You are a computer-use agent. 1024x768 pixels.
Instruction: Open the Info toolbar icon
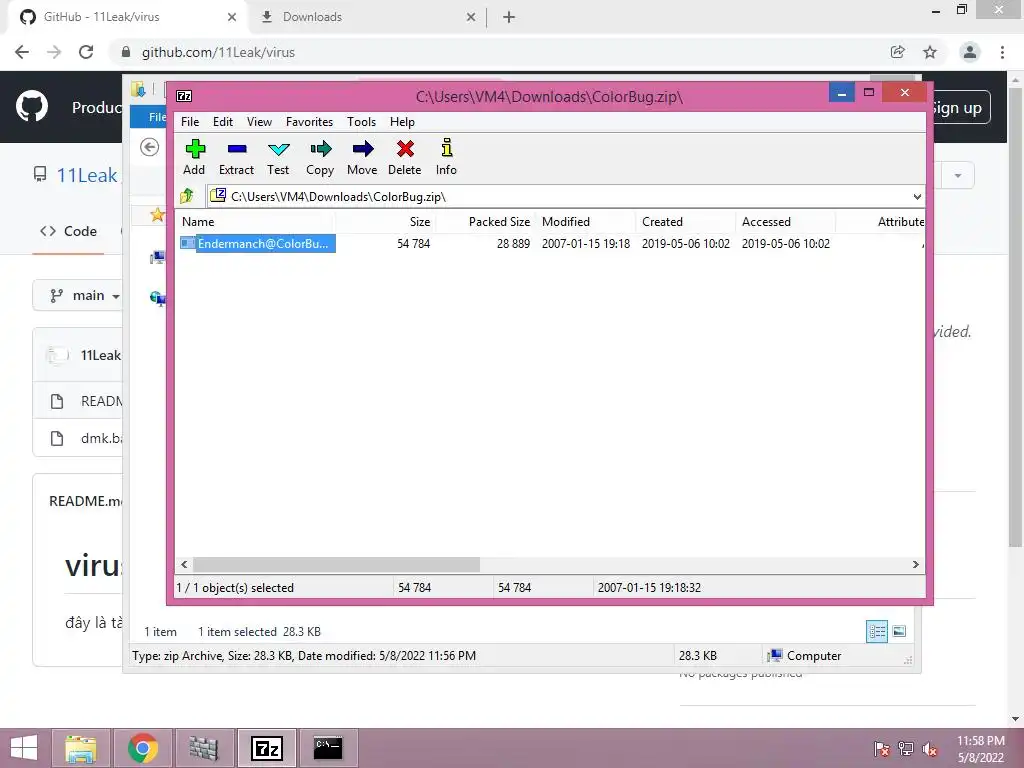(447, 157)
